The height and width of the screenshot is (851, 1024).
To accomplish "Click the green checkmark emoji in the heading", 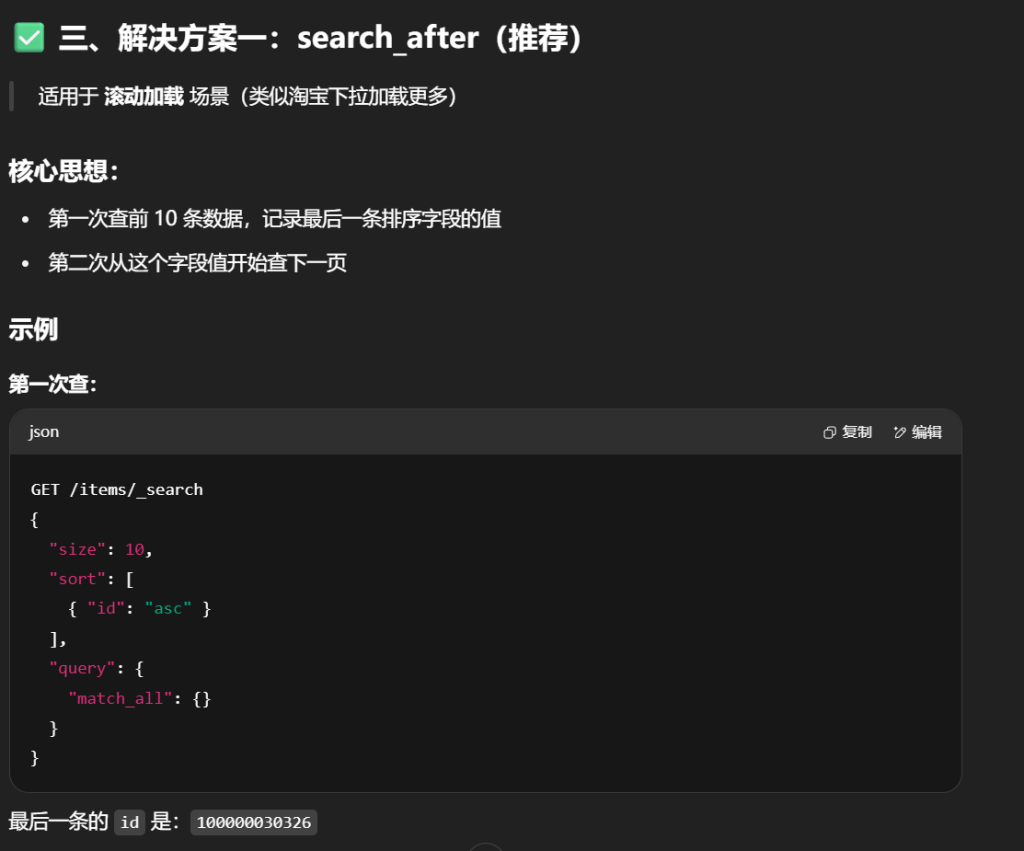I will (28, 38).
